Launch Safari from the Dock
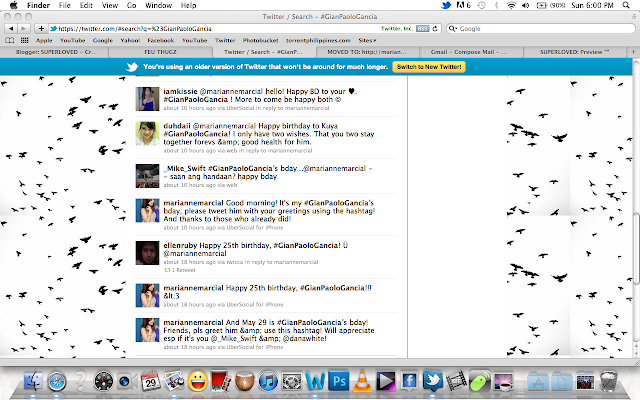Image resolution: width=640 pixels, height=400 pixels. 57,382
